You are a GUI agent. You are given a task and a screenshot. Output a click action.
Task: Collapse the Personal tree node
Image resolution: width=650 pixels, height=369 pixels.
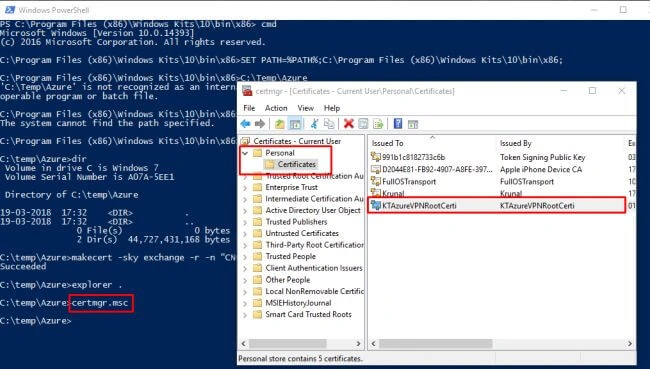pos(245,153)
